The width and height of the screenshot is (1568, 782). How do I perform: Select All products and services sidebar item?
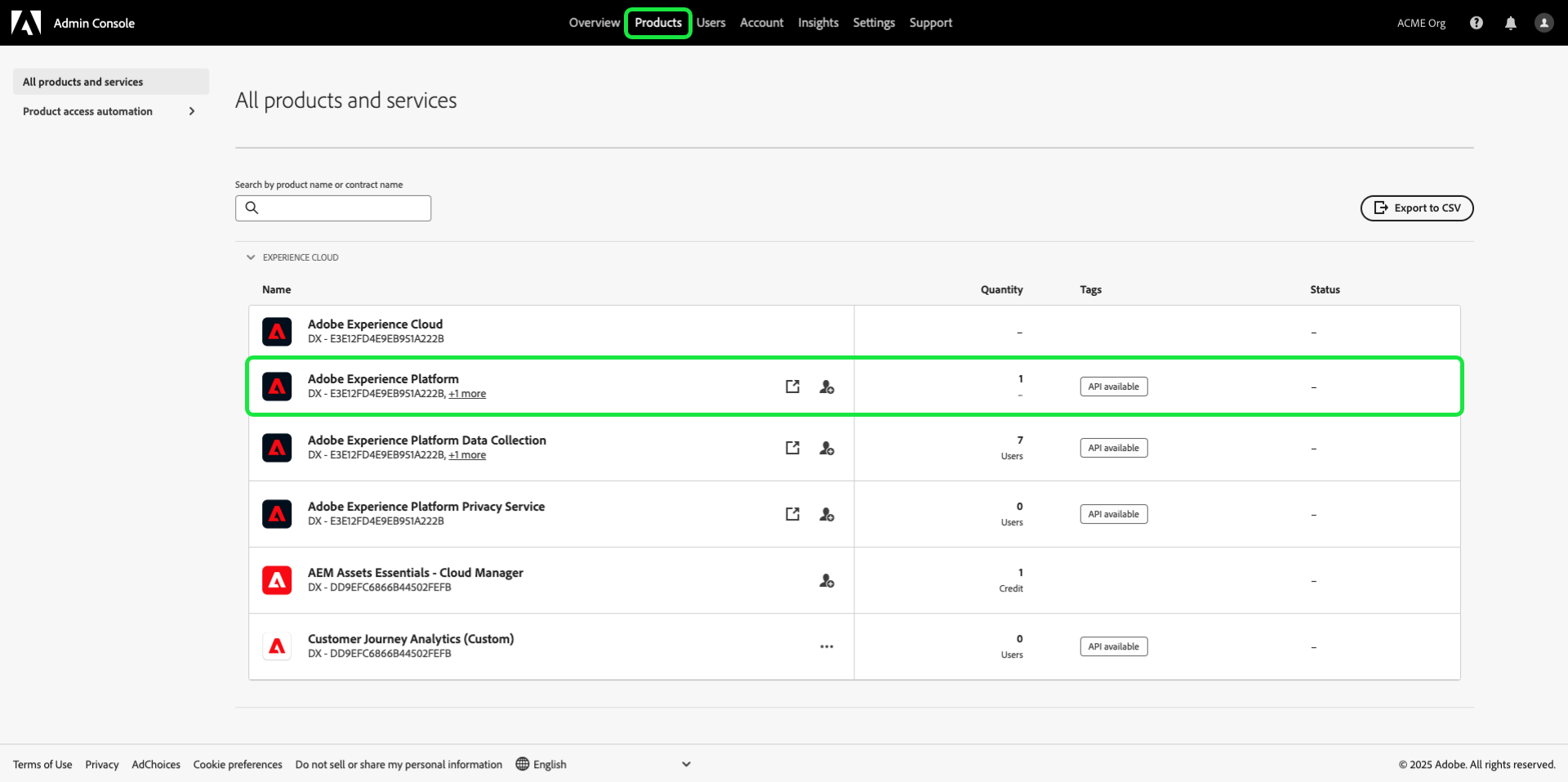pos(111,82)
